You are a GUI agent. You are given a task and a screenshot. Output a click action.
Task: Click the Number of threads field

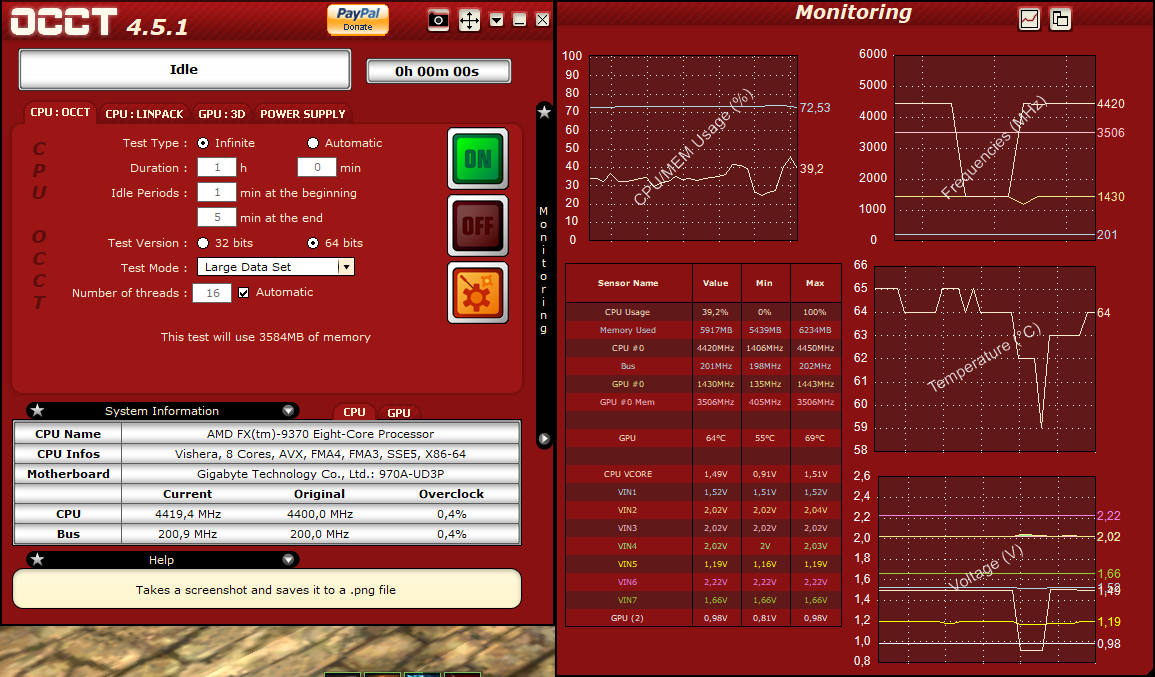[x=212, y=292]
